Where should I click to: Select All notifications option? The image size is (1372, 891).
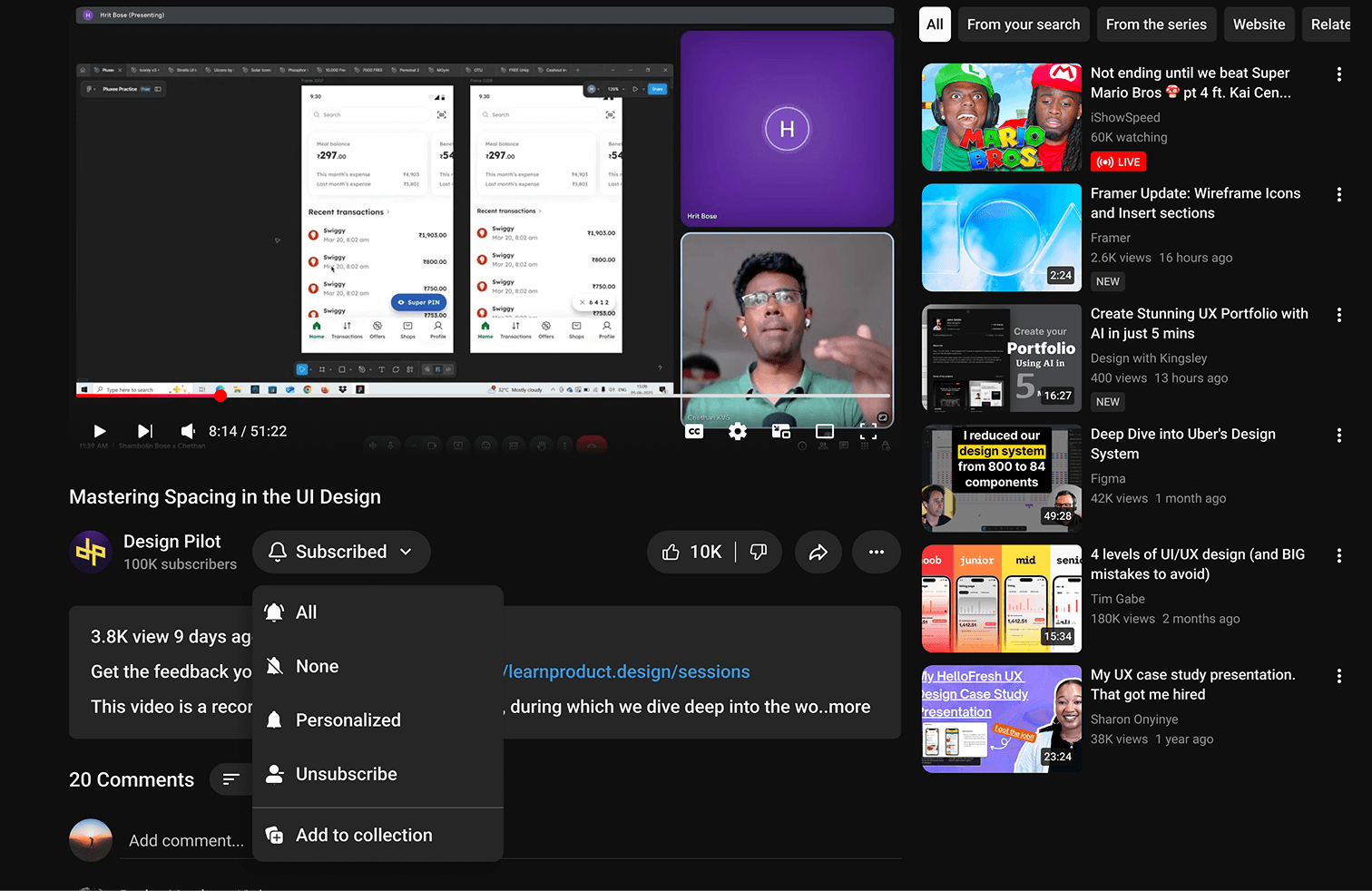point(377,612)
